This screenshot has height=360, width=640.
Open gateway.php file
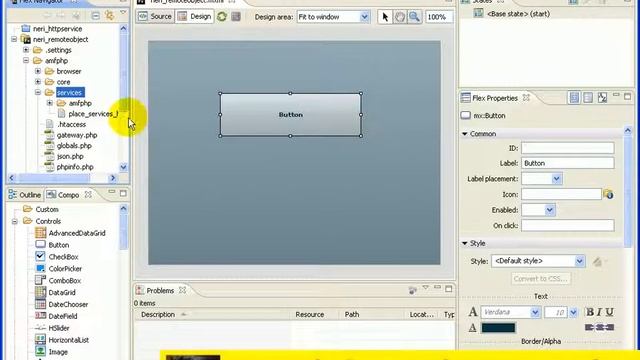coord(77,135)
